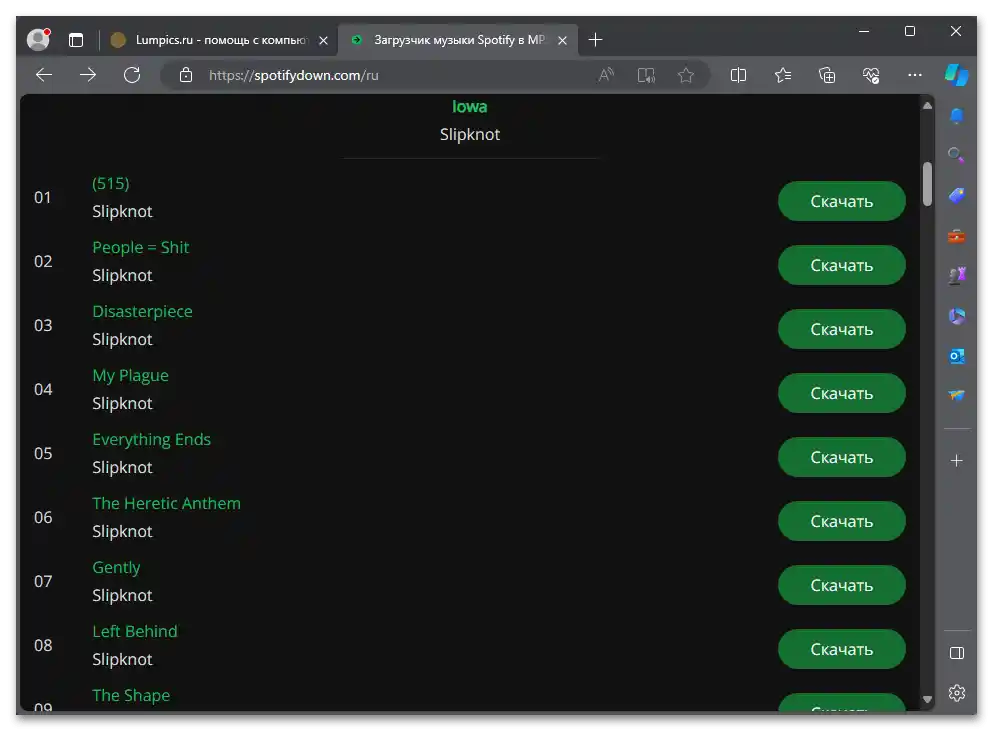Download the My Plague track
This screenshot has width=993, height=731.
842,393
